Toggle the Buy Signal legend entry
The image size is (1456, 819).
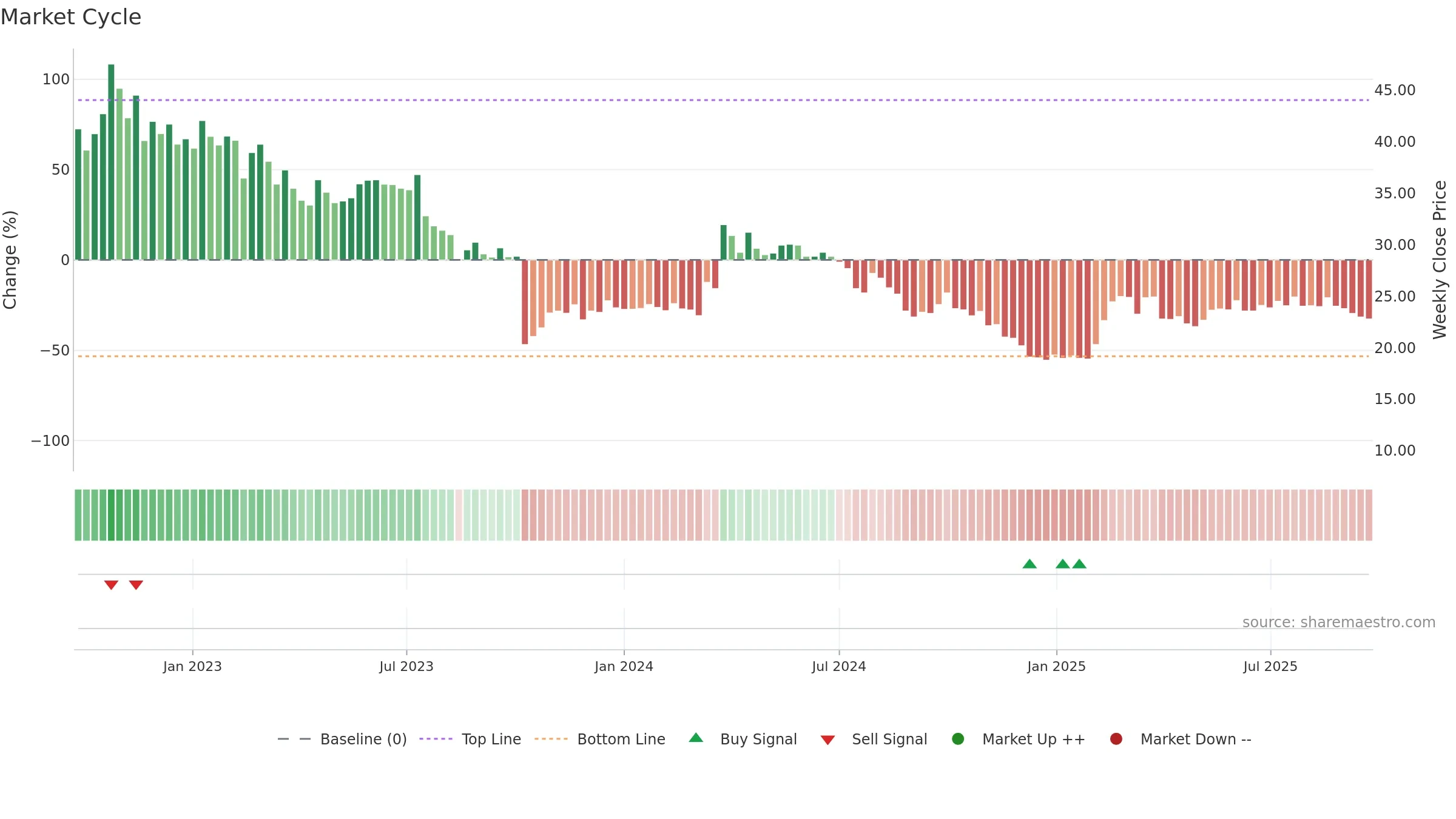click(743, 739)
